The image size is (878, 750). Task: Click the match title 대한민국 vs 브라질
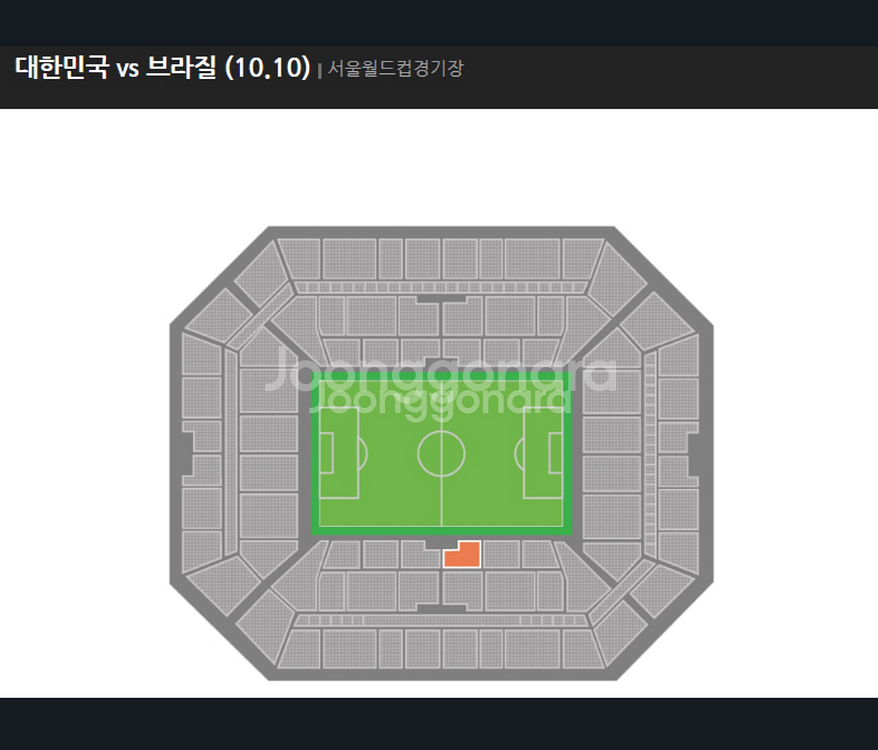(163, 68)
